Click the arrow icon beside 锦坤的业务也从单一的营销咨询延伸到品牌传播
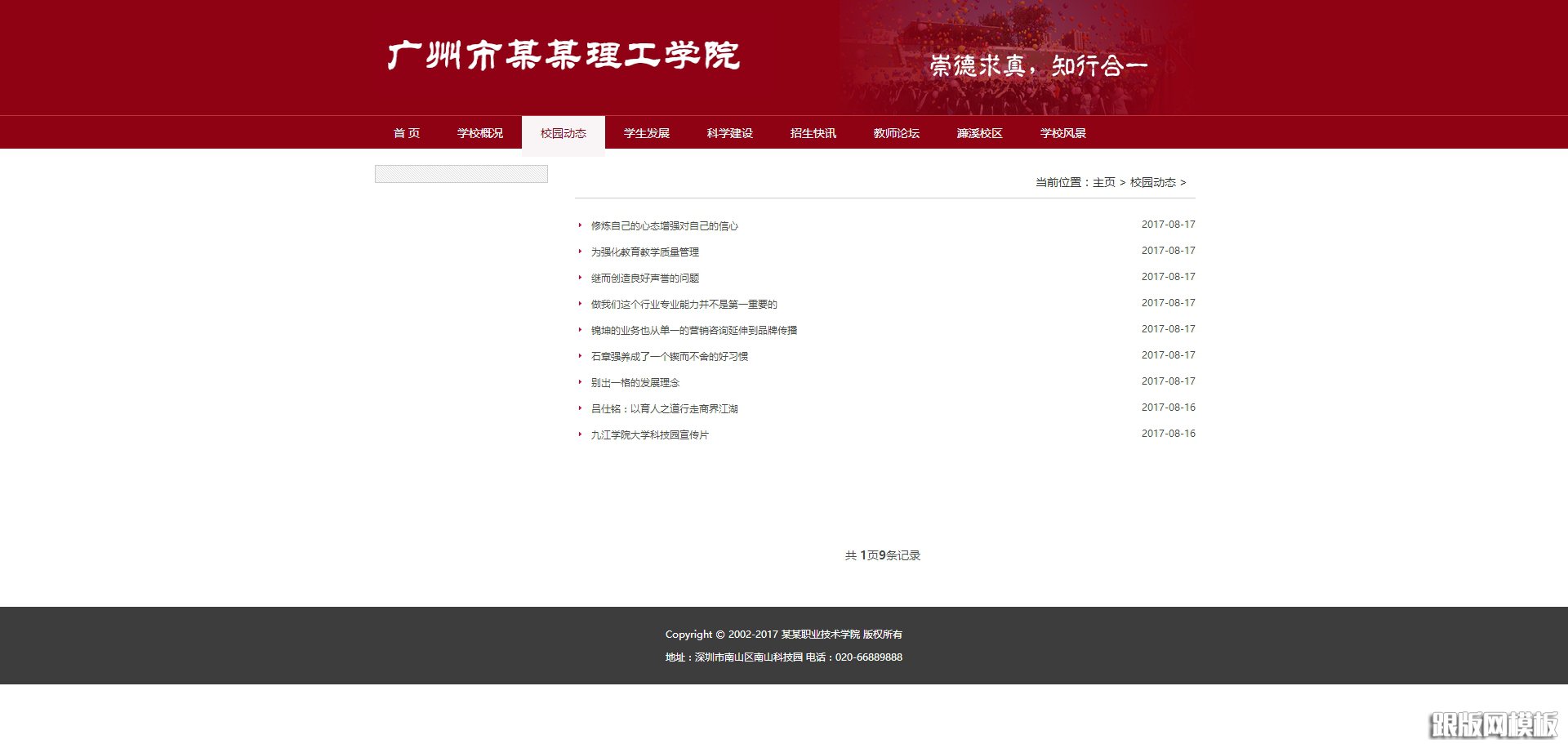 pyautogui.click(x=578, y=330)
